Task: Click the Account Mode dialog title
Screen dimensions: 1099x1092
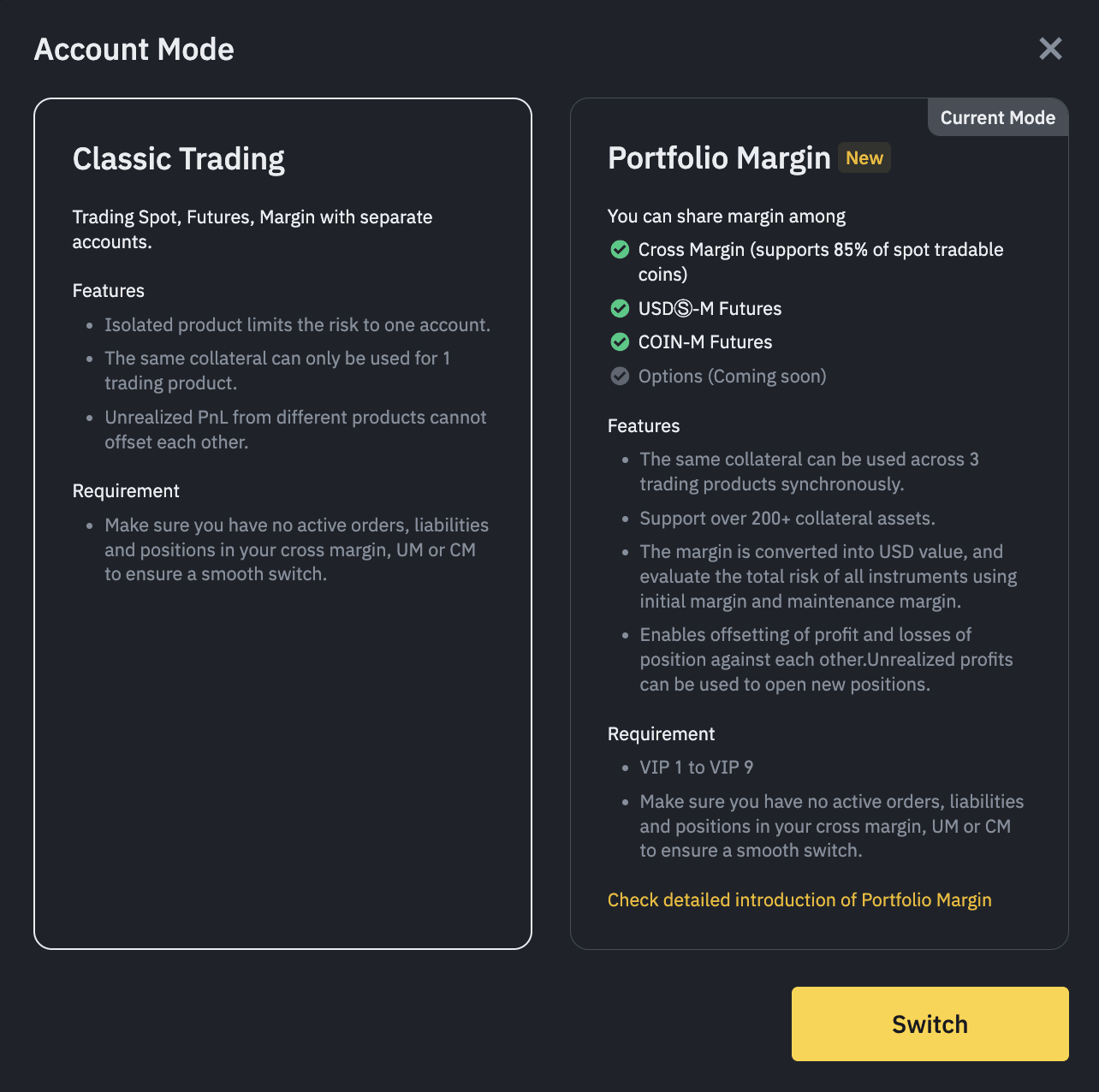Action: [134, 50]
